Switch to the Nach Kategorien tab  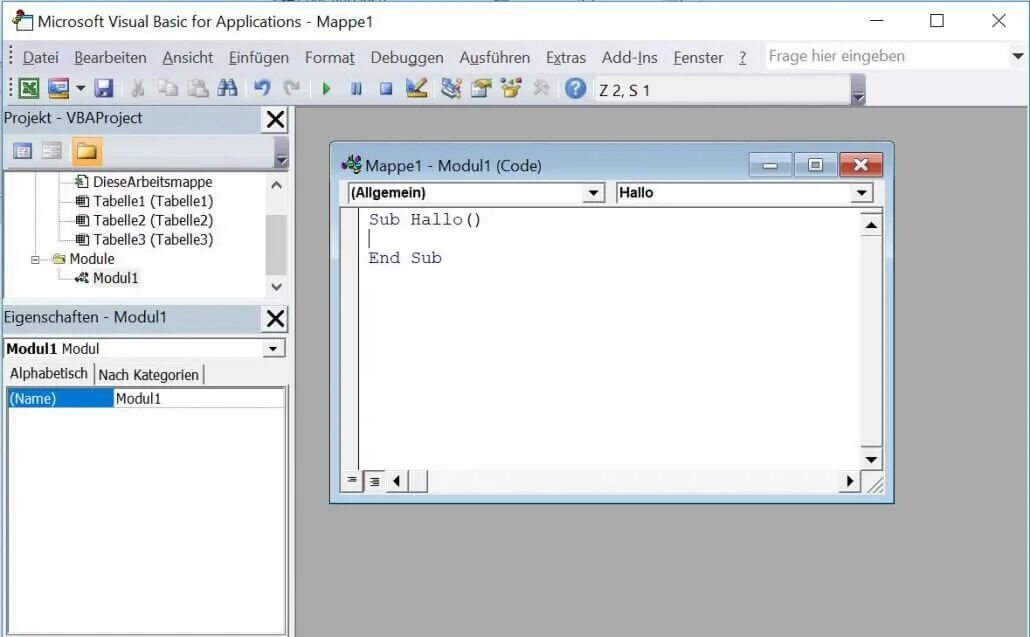pyautogui.click(x=148, y=375)
